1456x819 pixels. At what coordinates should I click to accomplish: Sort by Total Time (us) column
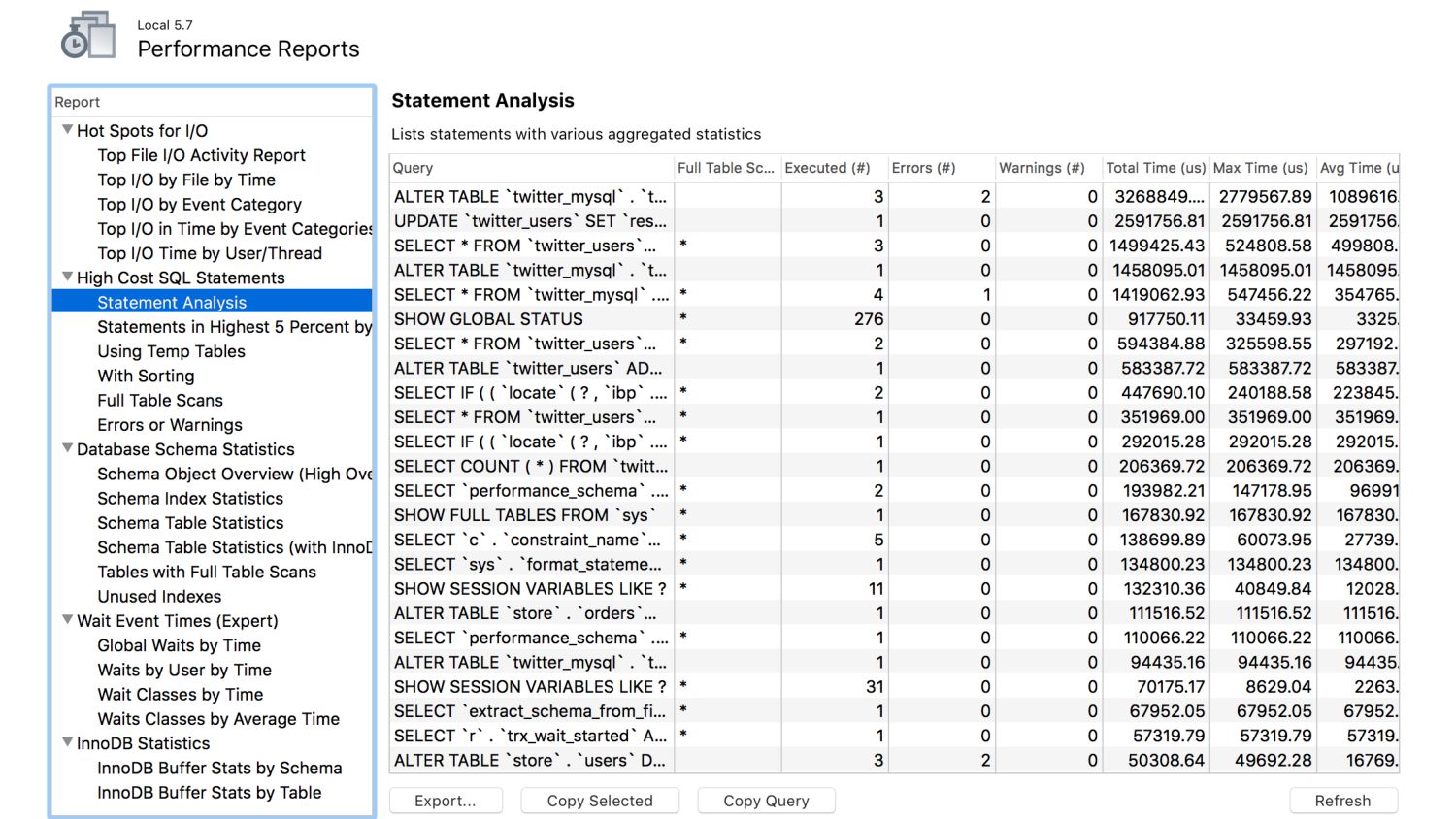pos(1156,168)
